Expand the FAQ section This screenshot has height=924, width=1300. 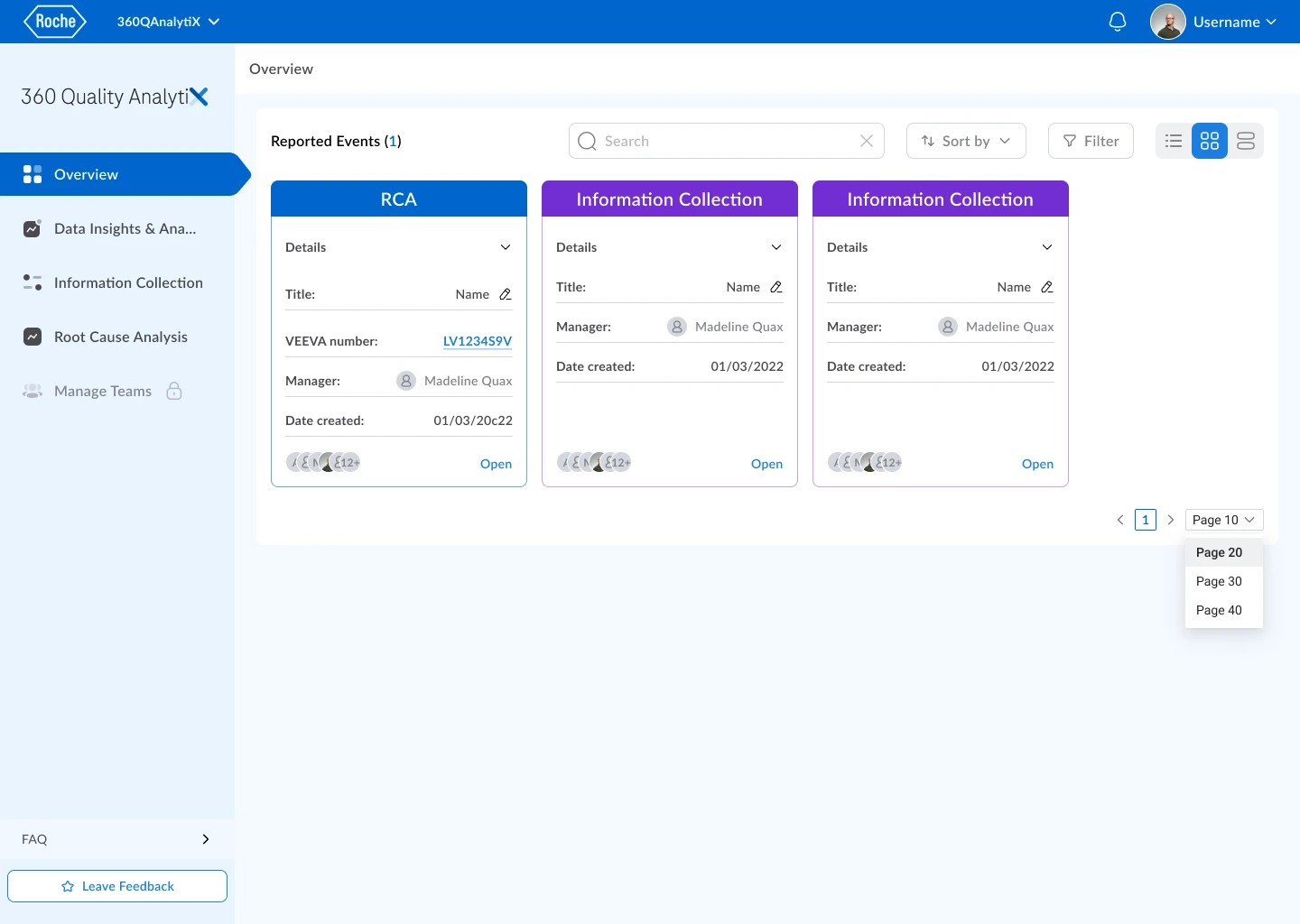point(117,839)
